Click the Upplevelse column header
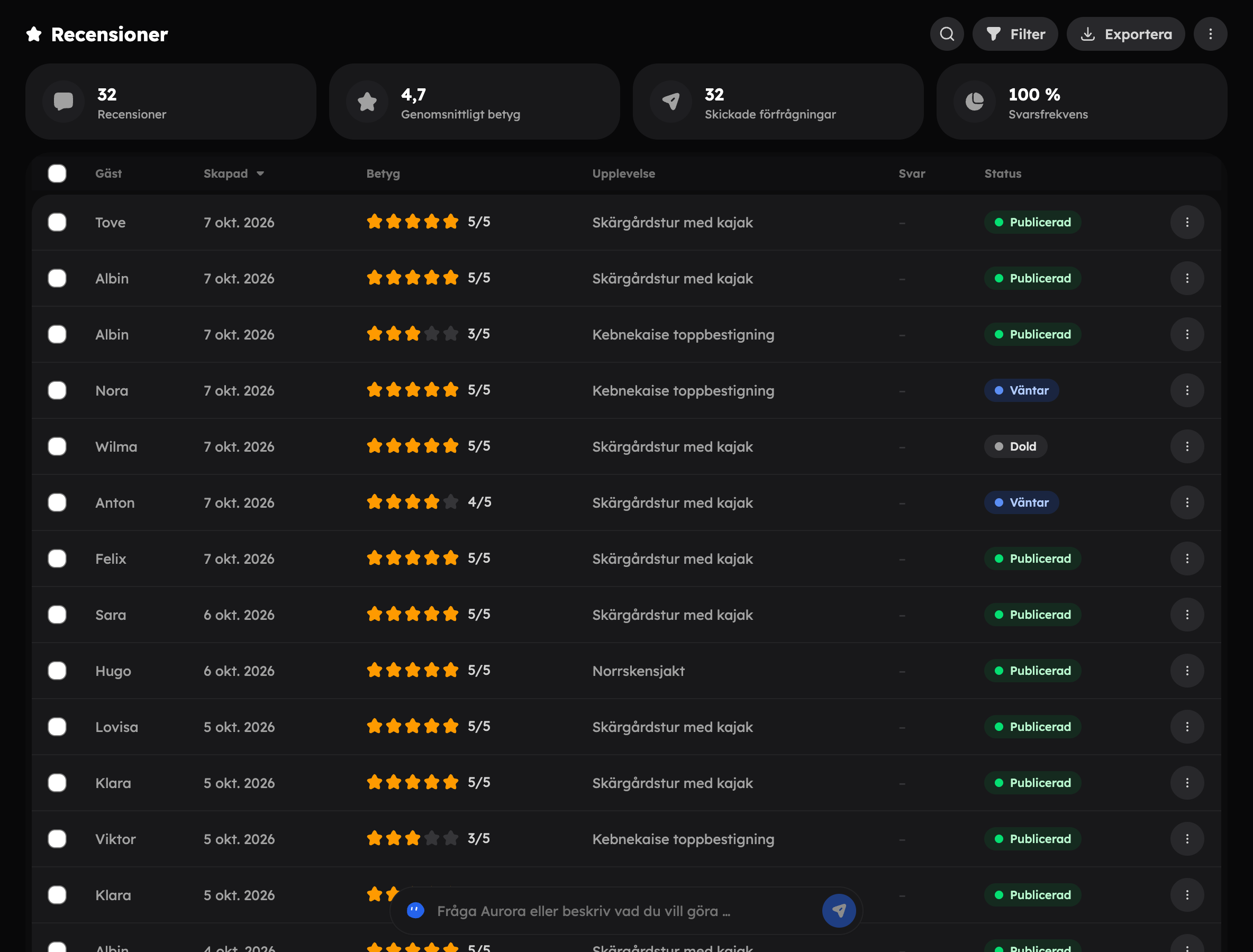 (624, 173)
